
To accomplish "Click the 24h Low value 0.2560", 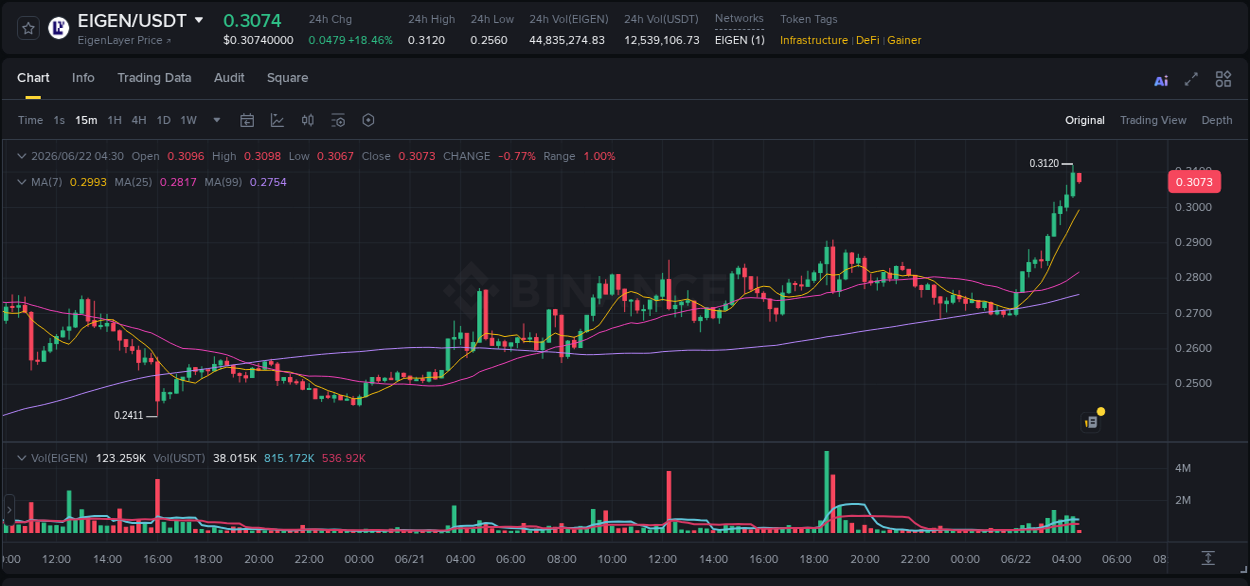I will pos(489,40).
